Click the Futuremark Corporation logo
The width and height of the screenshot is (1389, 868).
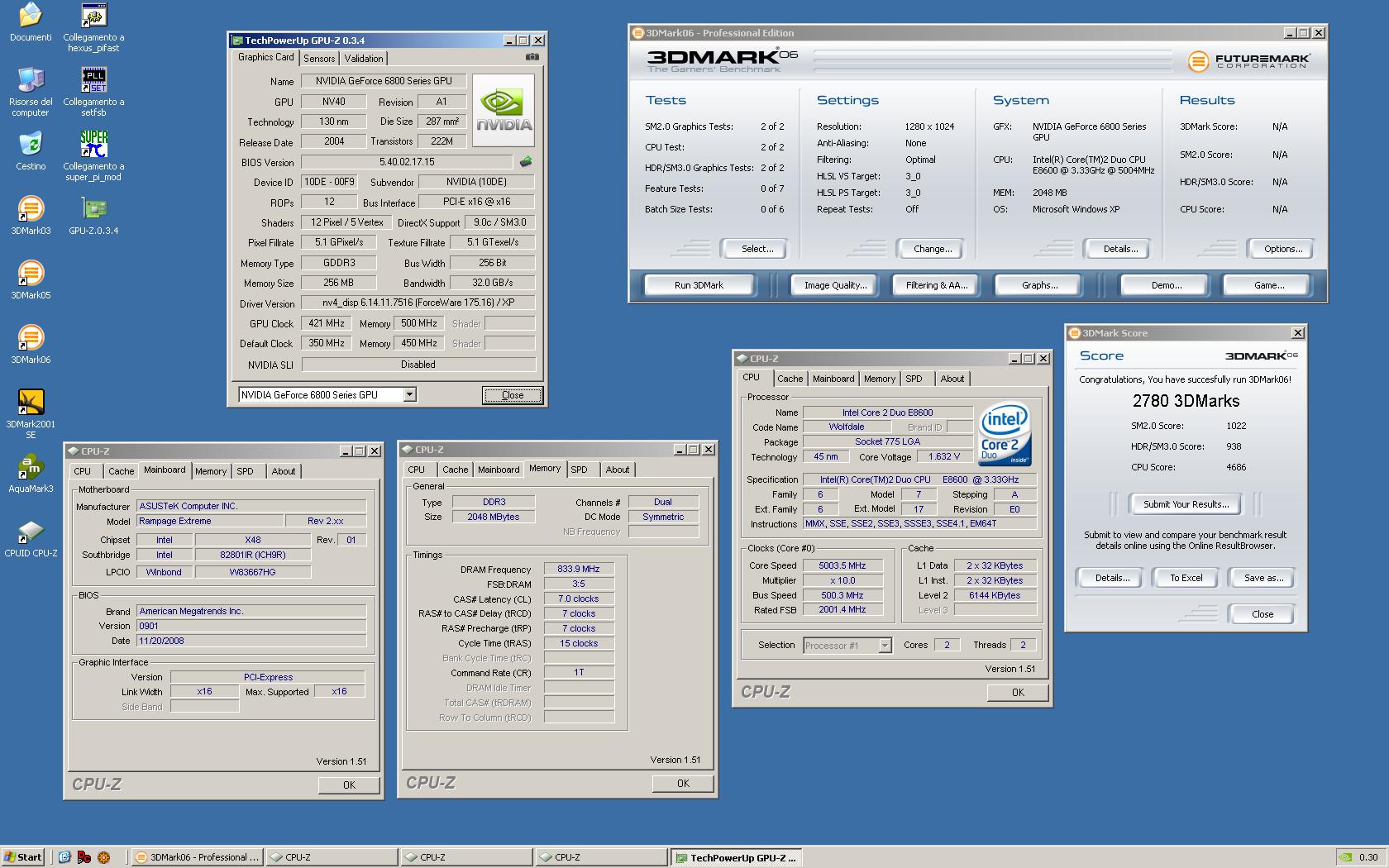1248,60
